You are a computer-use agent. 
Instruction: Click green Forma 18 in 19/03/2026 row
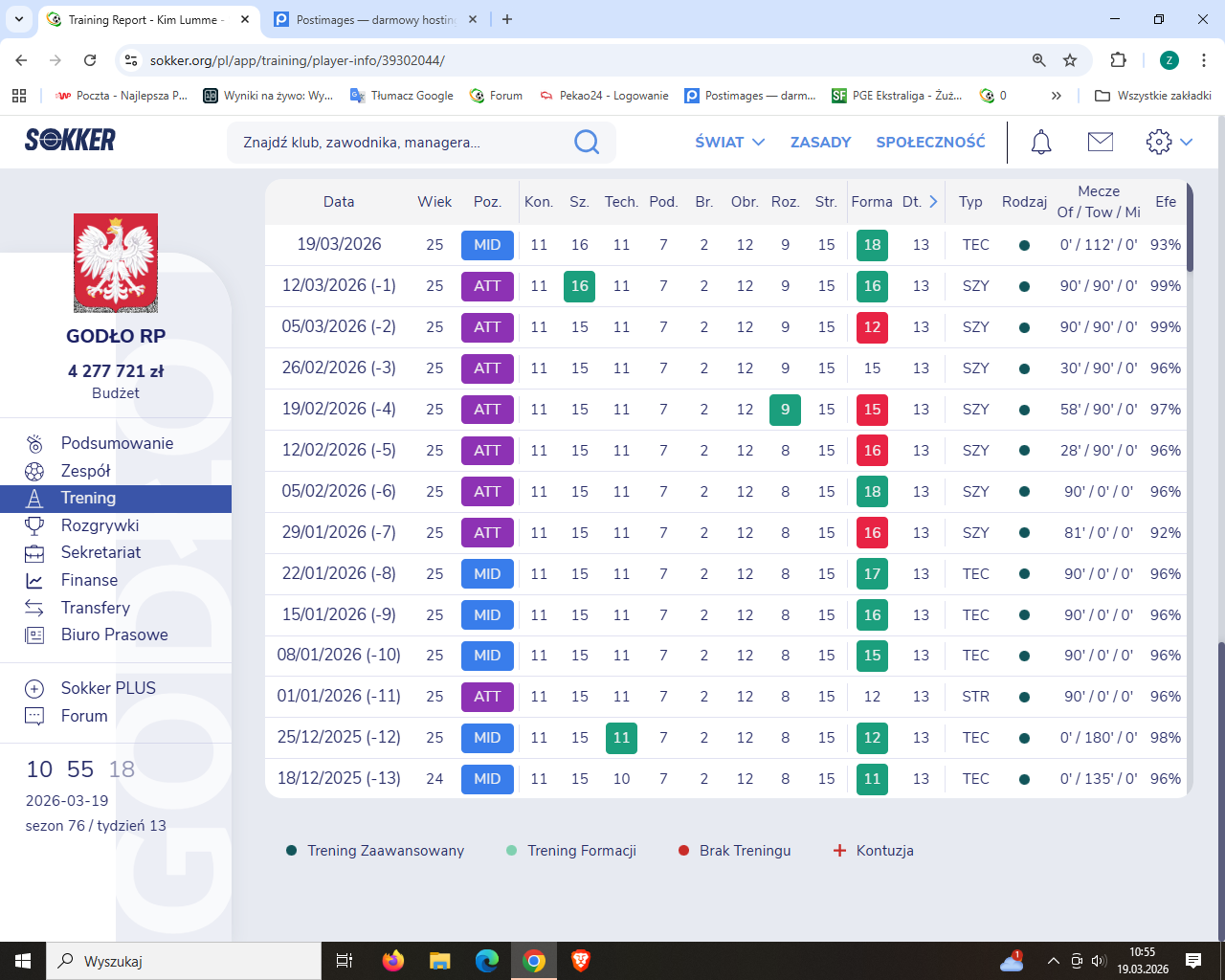click(872, 245)
